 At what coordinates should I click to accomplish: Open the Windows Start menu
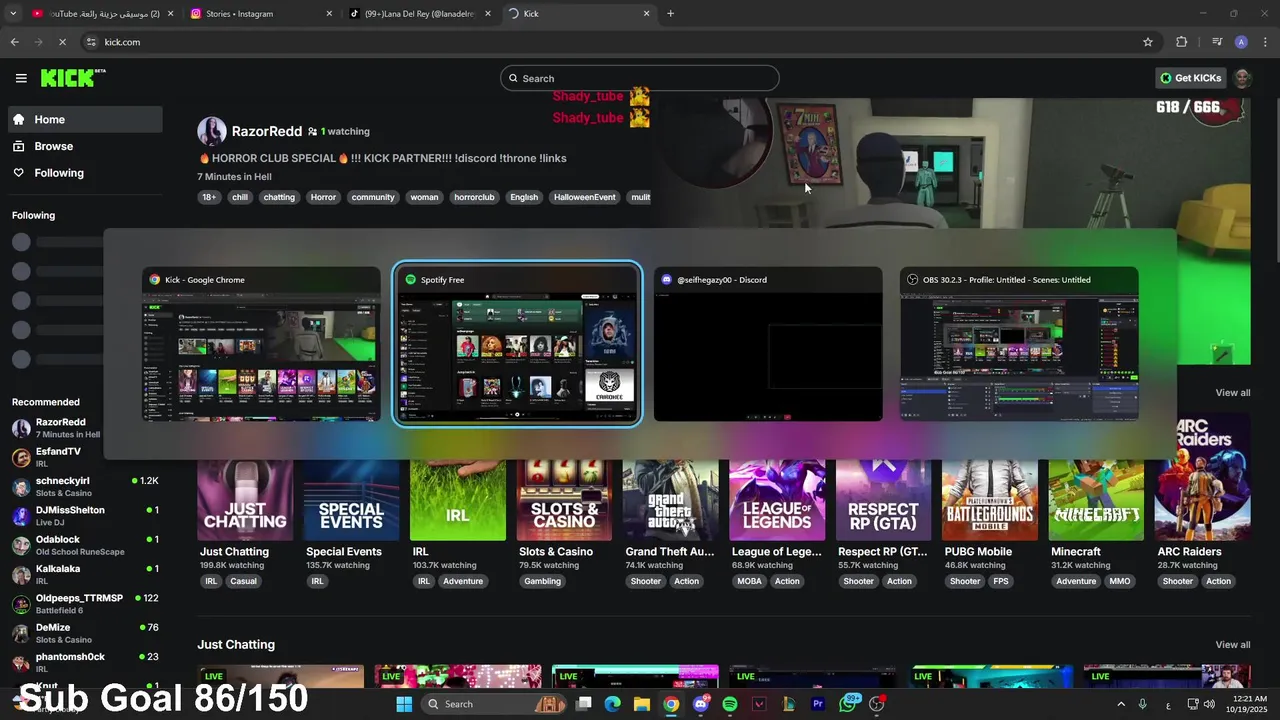pos(404,704)
